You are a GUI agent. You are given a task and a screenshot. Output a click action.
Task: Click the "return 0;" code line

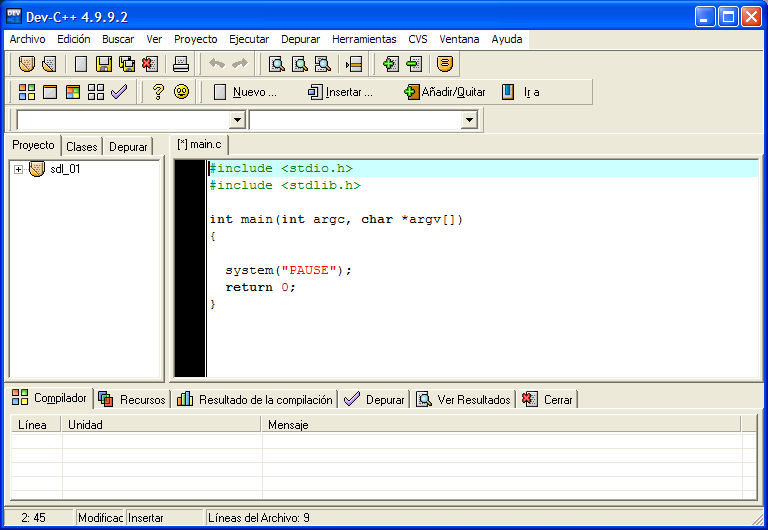pos(260,288)
